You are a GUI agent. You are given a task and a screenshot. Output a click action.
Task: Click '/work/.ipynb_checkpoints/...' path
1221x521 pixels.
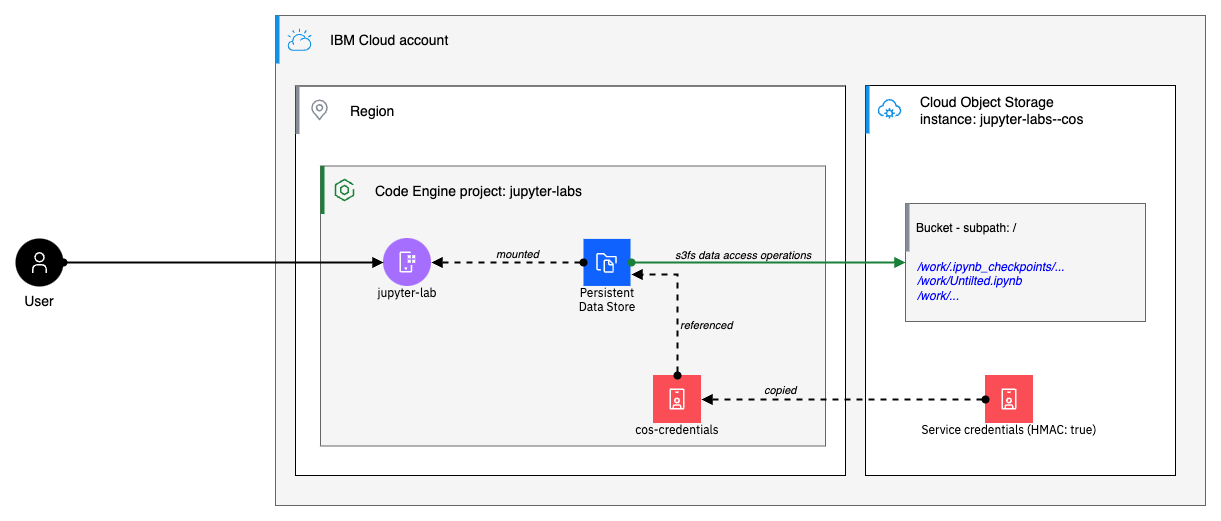coord(991,267)
